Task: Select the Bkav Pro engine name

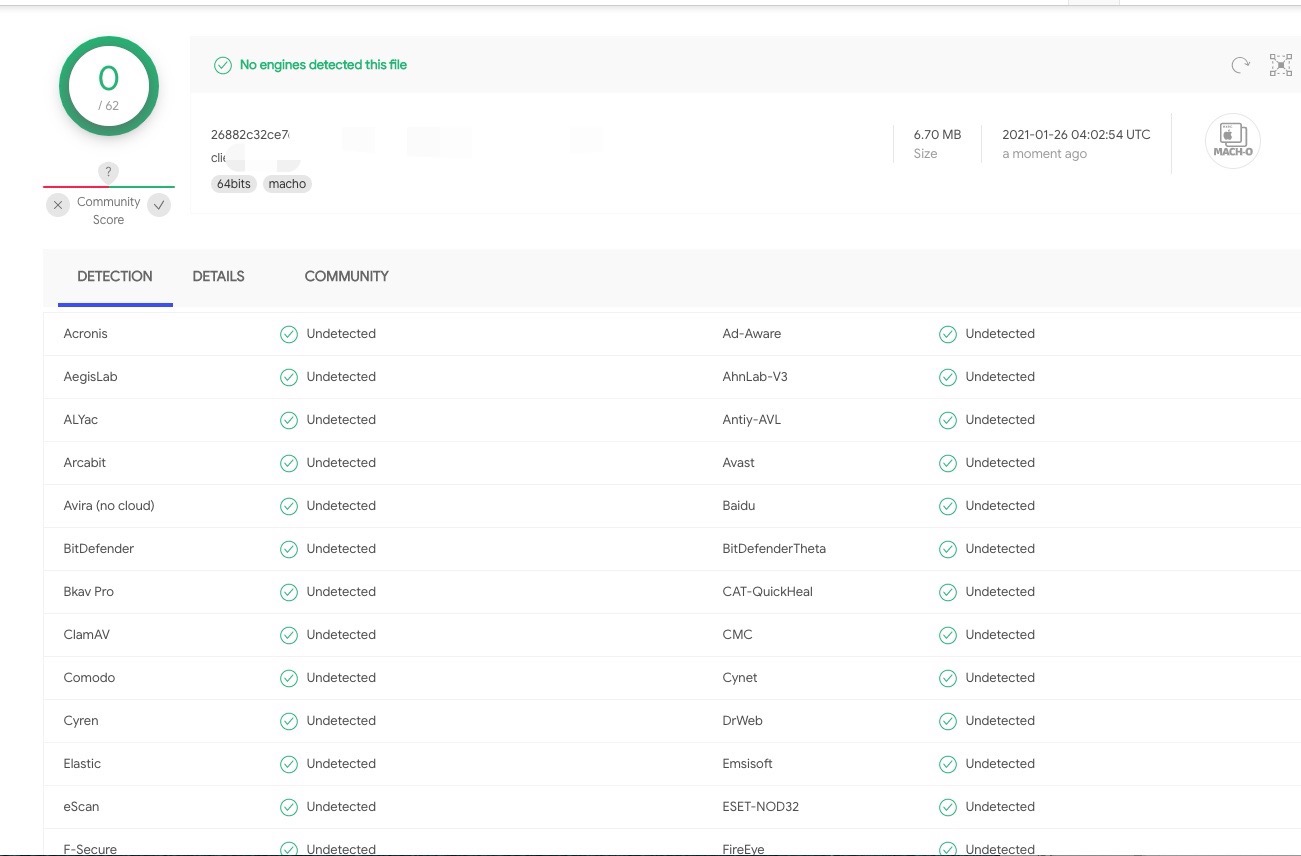Action: click(x=88, y=592)
